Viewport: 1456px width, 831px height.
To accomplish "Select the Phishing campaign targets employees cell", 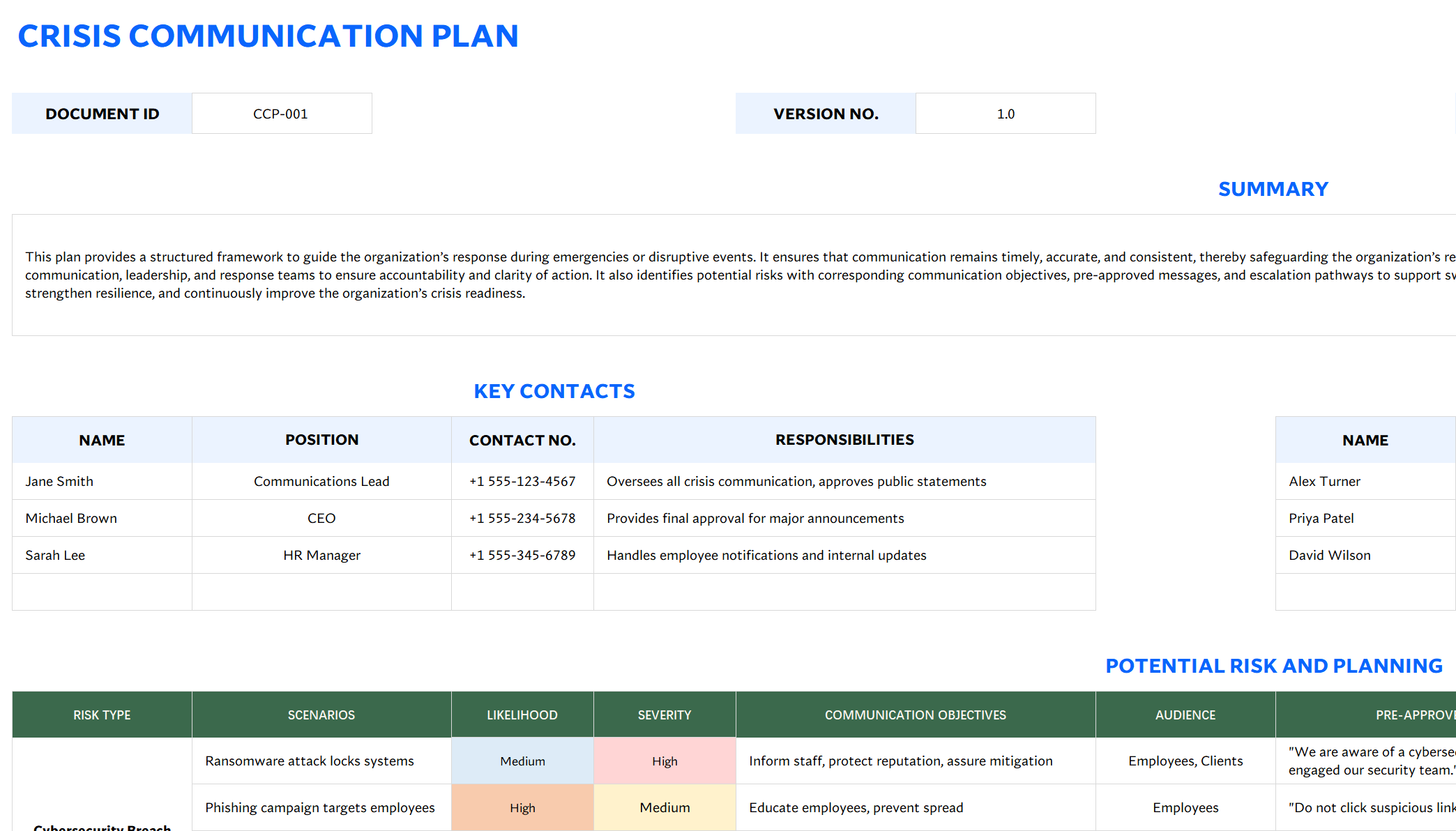I will [321, 807].
